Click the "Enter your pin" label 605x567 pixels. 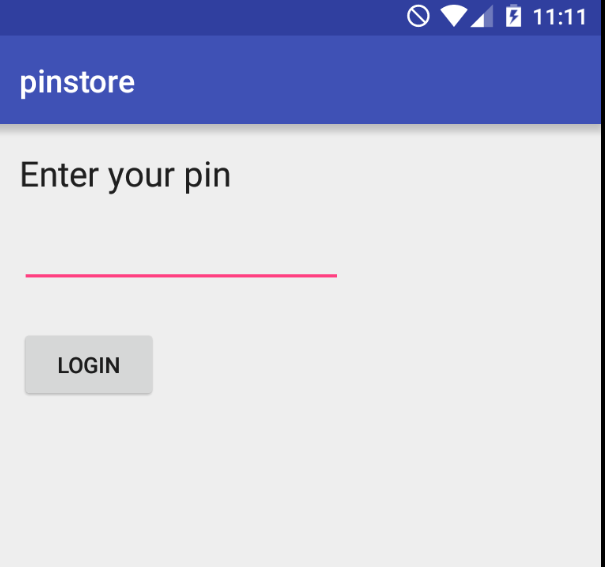click(x=125, y=176)
